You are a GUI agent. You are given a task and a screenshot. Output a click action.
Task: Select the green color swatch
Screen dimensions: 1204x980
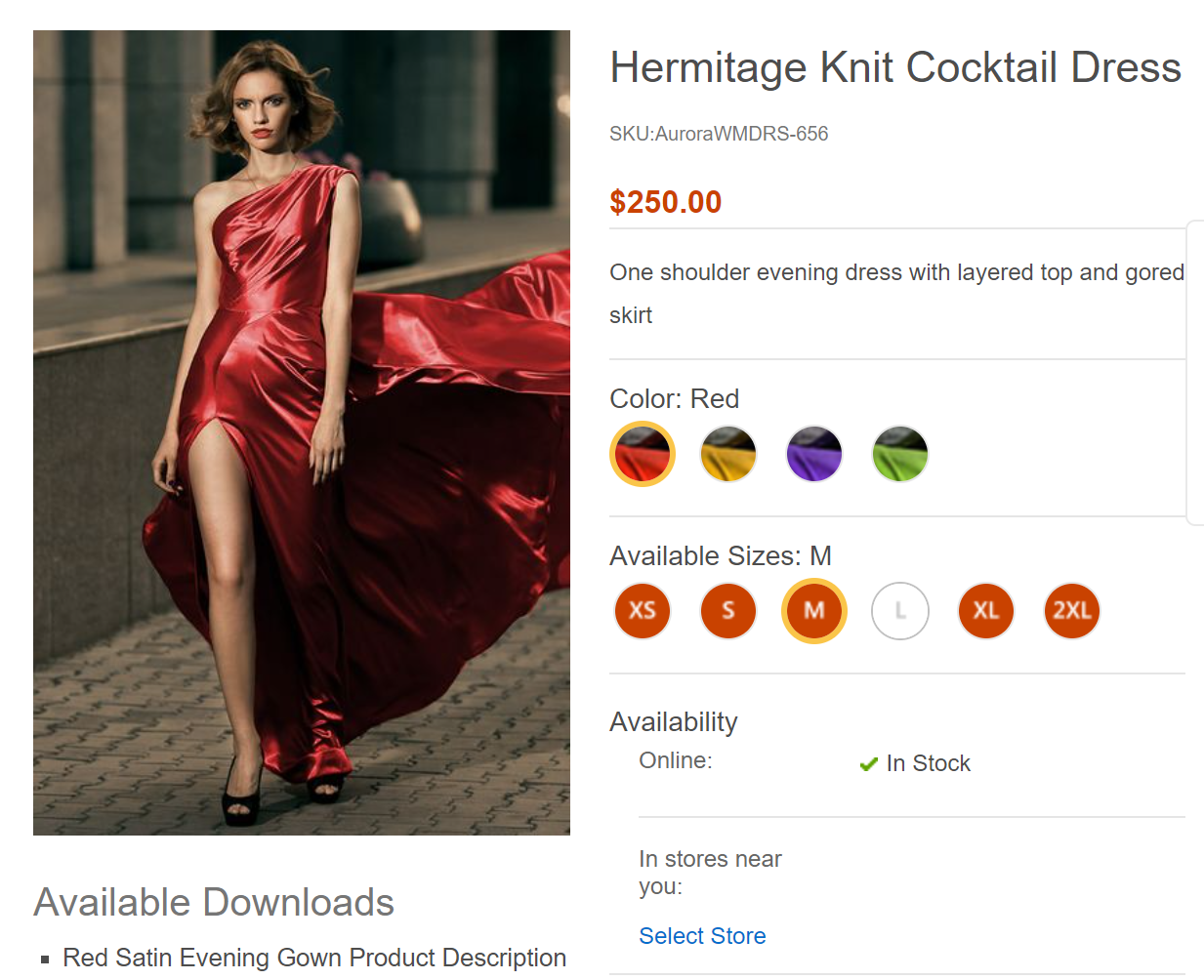coord(900,453)
